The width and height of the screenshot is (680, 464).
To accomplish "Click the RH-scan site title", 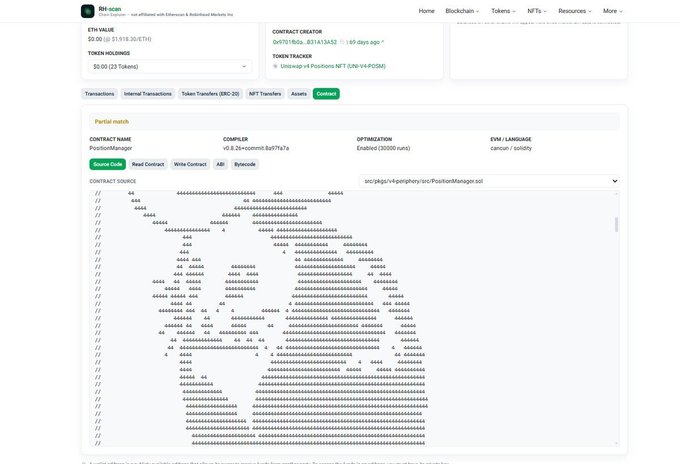I will 110,9.
